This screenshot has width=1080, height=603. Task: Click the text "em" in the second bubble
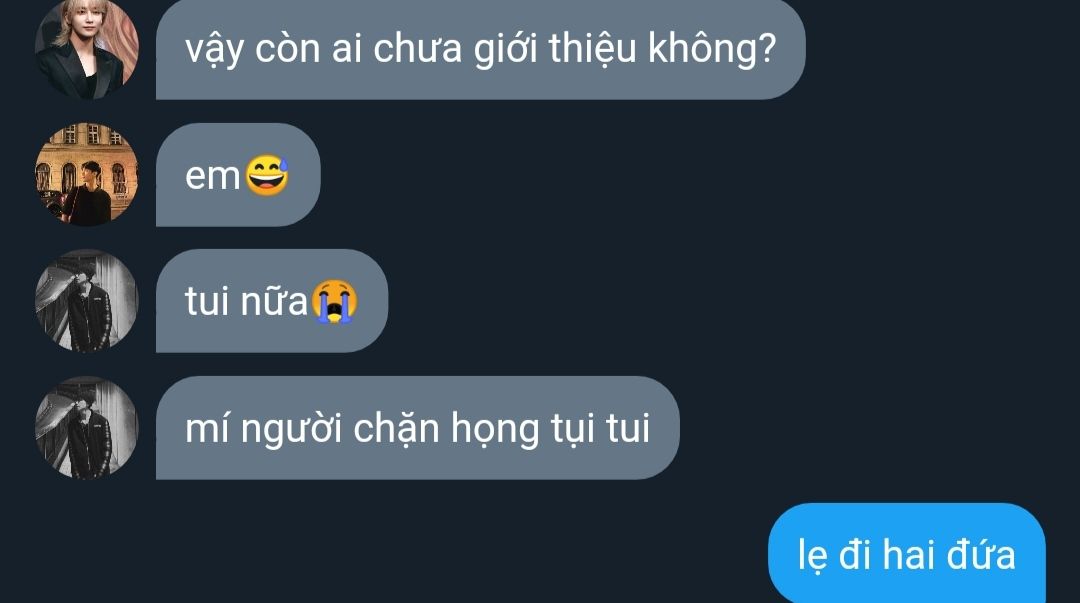212,176
